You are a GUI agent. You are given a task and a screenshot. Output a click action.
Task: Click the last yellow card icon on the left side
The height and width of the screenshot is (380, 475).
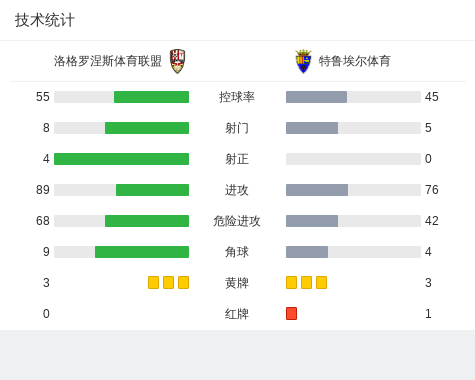183,282
